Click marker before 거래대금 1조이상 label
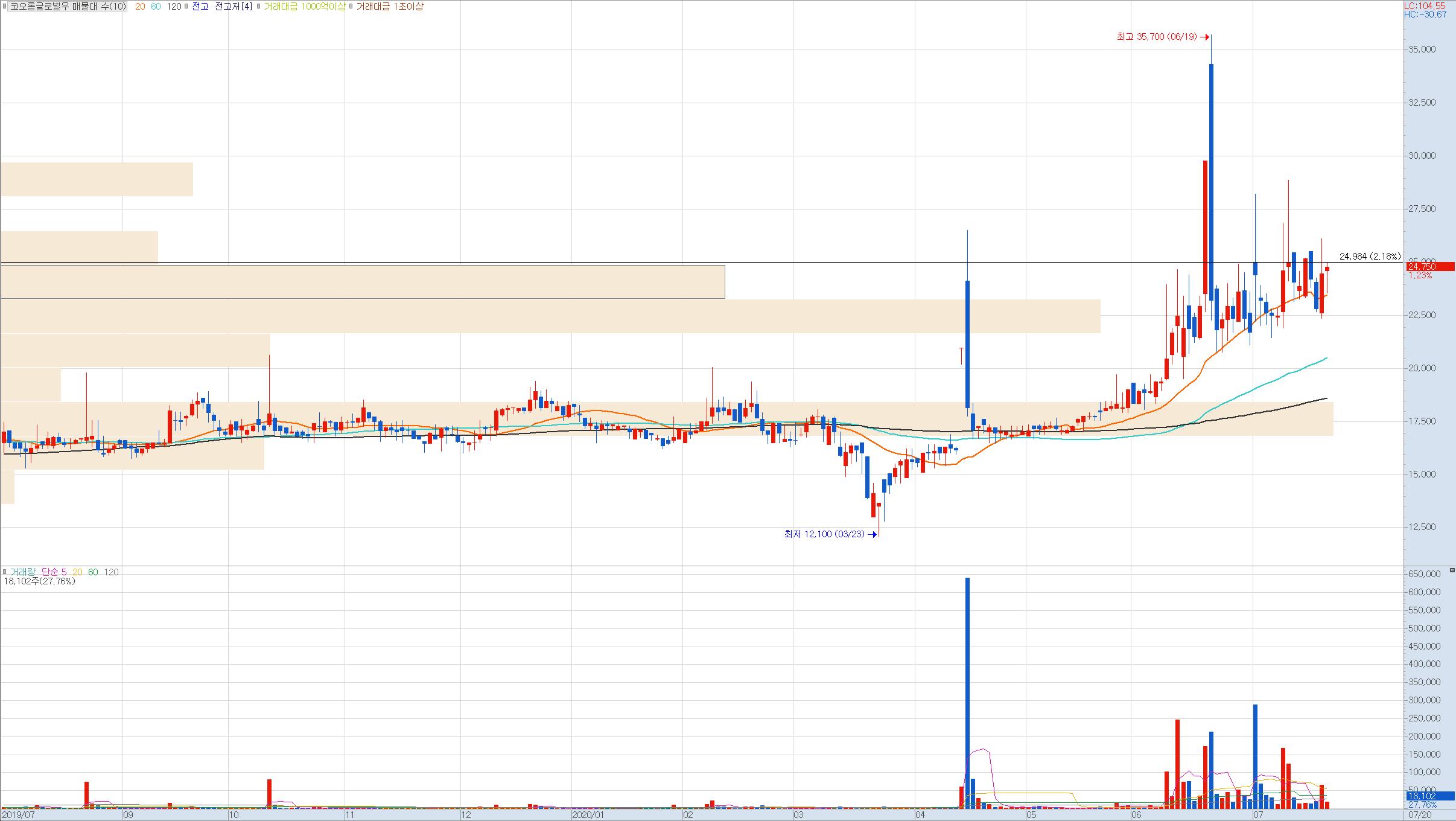The width and height of the screenshot is (1456, 821). [x=351, y=7]
